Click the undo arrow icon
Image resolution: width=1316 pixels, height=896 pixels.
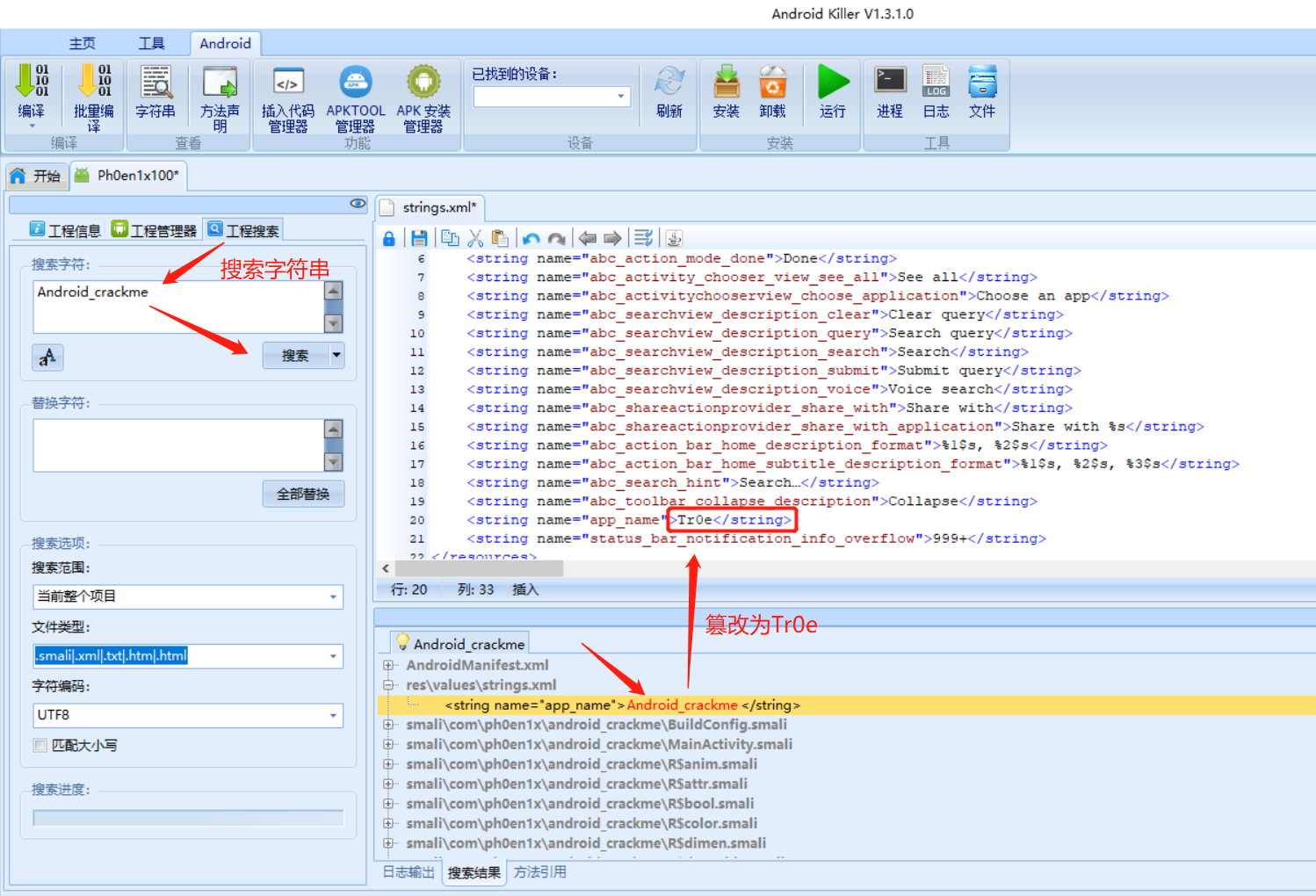coord(531,238)
